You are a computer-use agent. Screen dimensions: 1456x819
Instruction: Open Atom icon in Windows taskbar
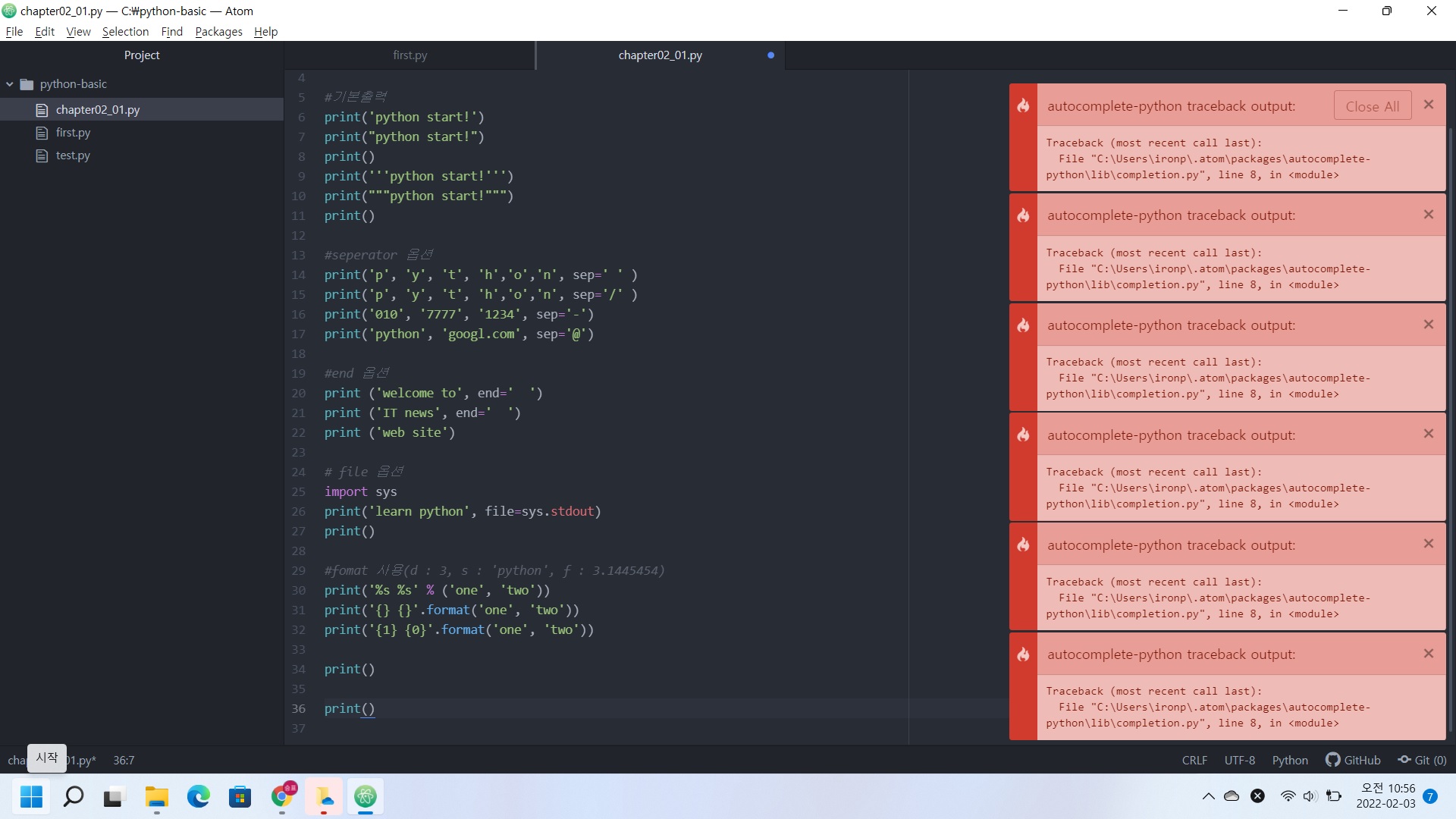pyautogui.click(x=366, y=796)
